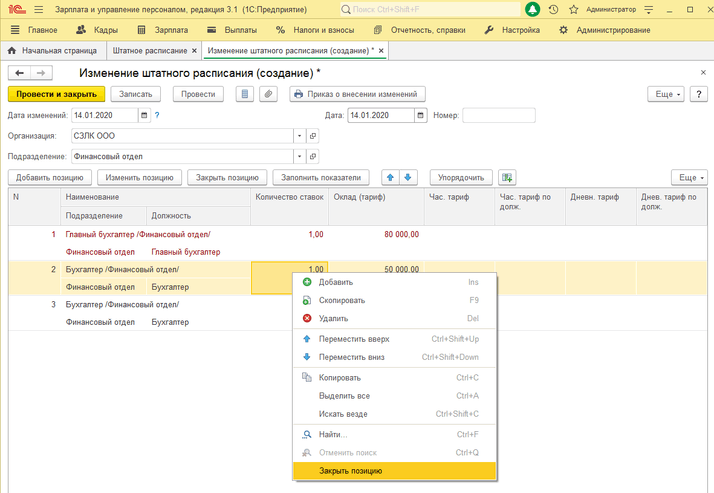The width and height of the screenshot is (714, 493).
Task: Choose Закрыть позицию in context menu
Action: (350, 471)
